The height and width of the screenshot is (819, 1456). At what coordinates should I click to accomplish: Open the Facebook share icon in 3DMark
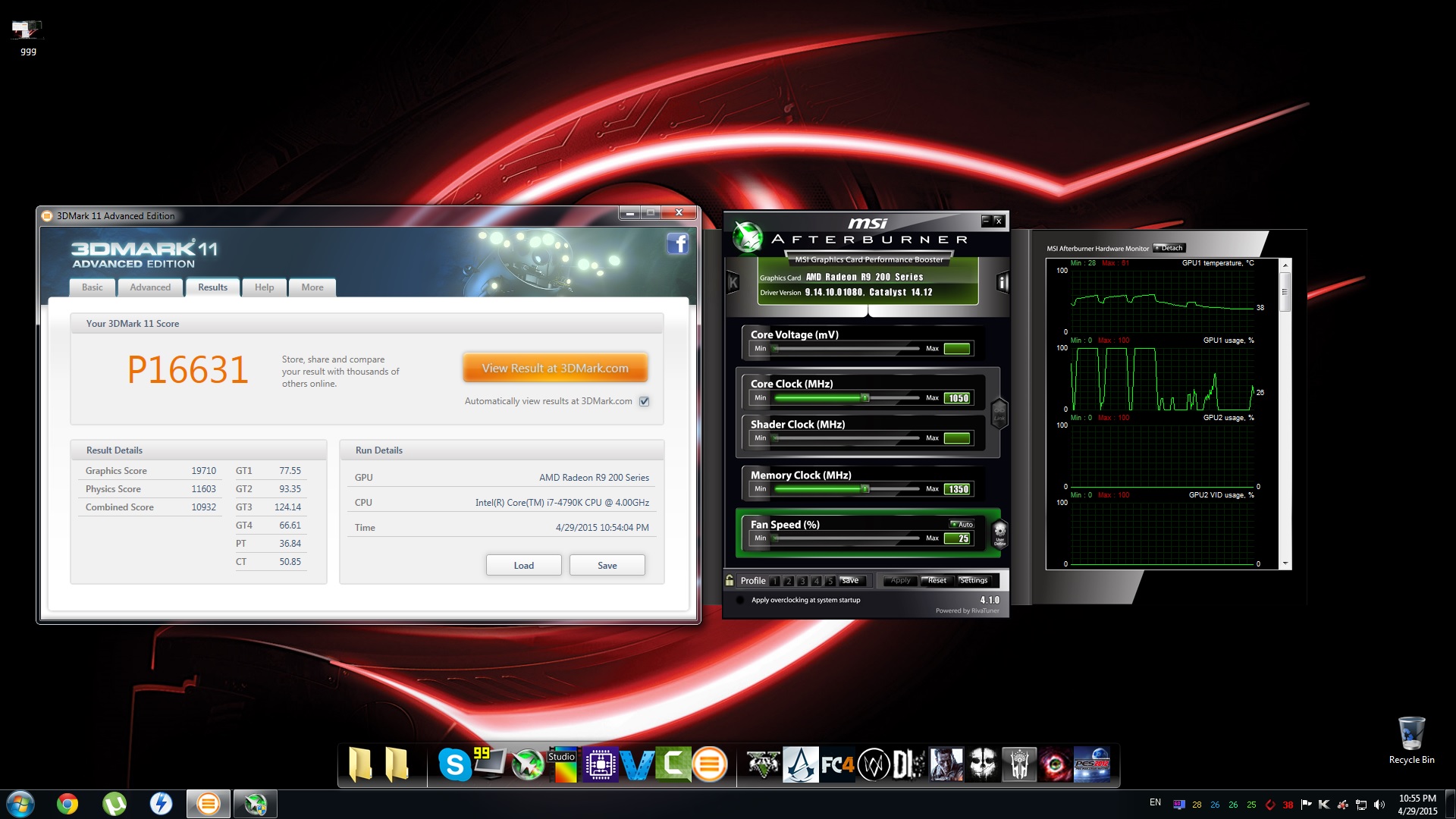click(677, 243)
